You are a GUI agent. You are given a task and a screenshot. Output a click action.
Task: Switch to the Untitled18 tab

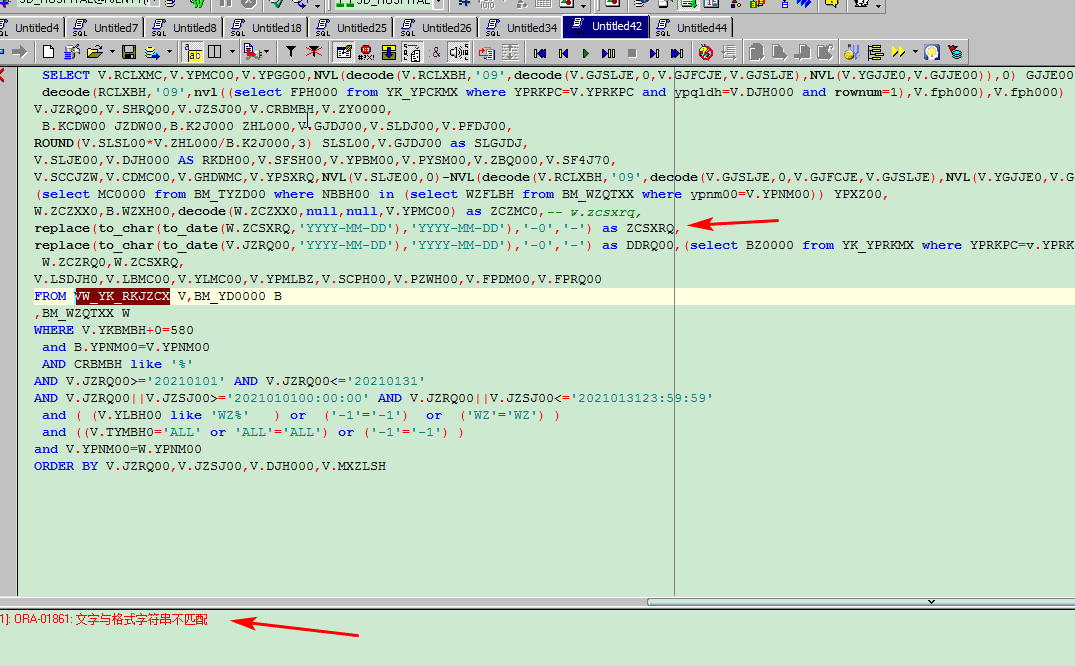click(x=266, y=27)
